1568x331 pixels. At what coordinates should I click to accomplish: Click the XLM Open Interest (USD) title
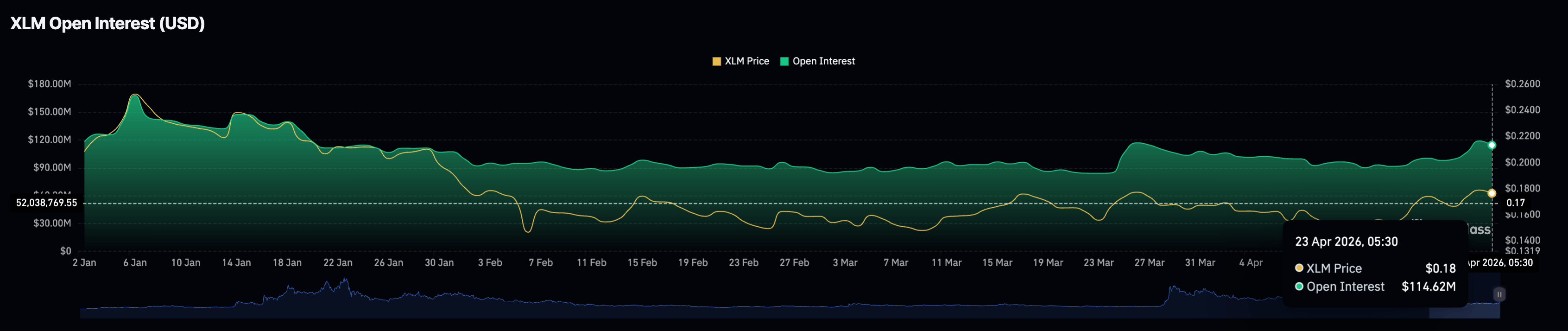108,24
